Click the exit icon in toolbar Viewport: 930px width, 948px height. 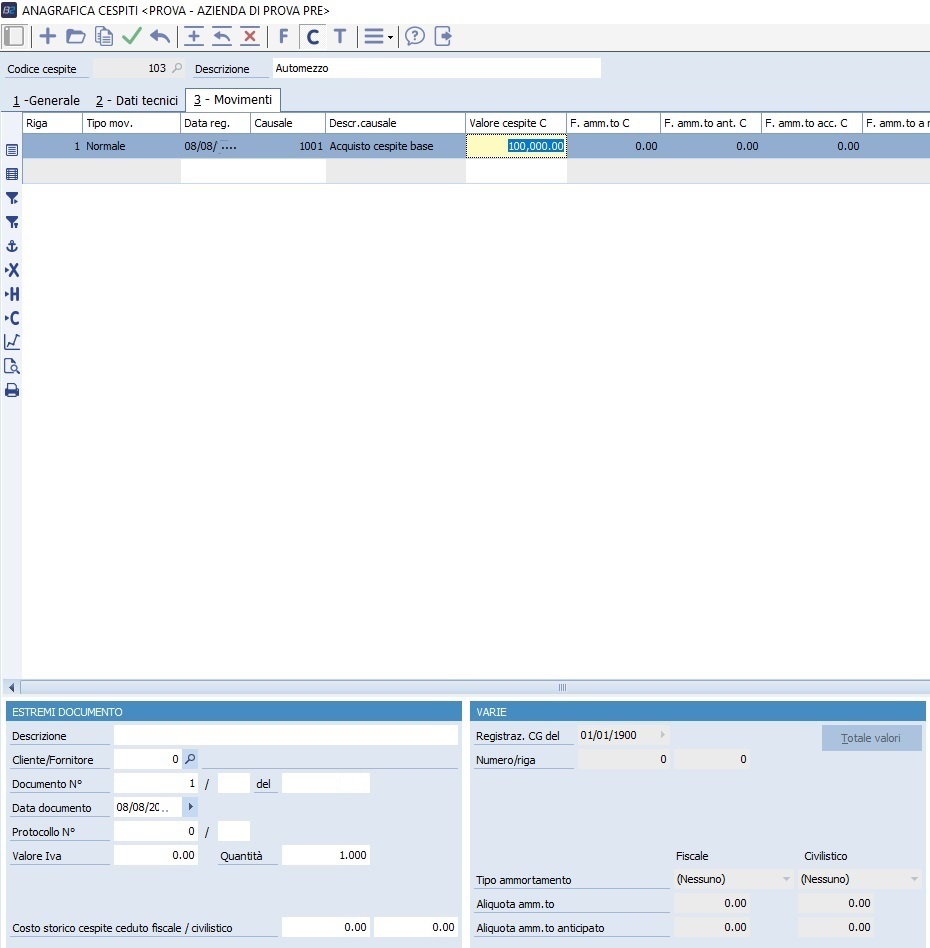[443, 37]
